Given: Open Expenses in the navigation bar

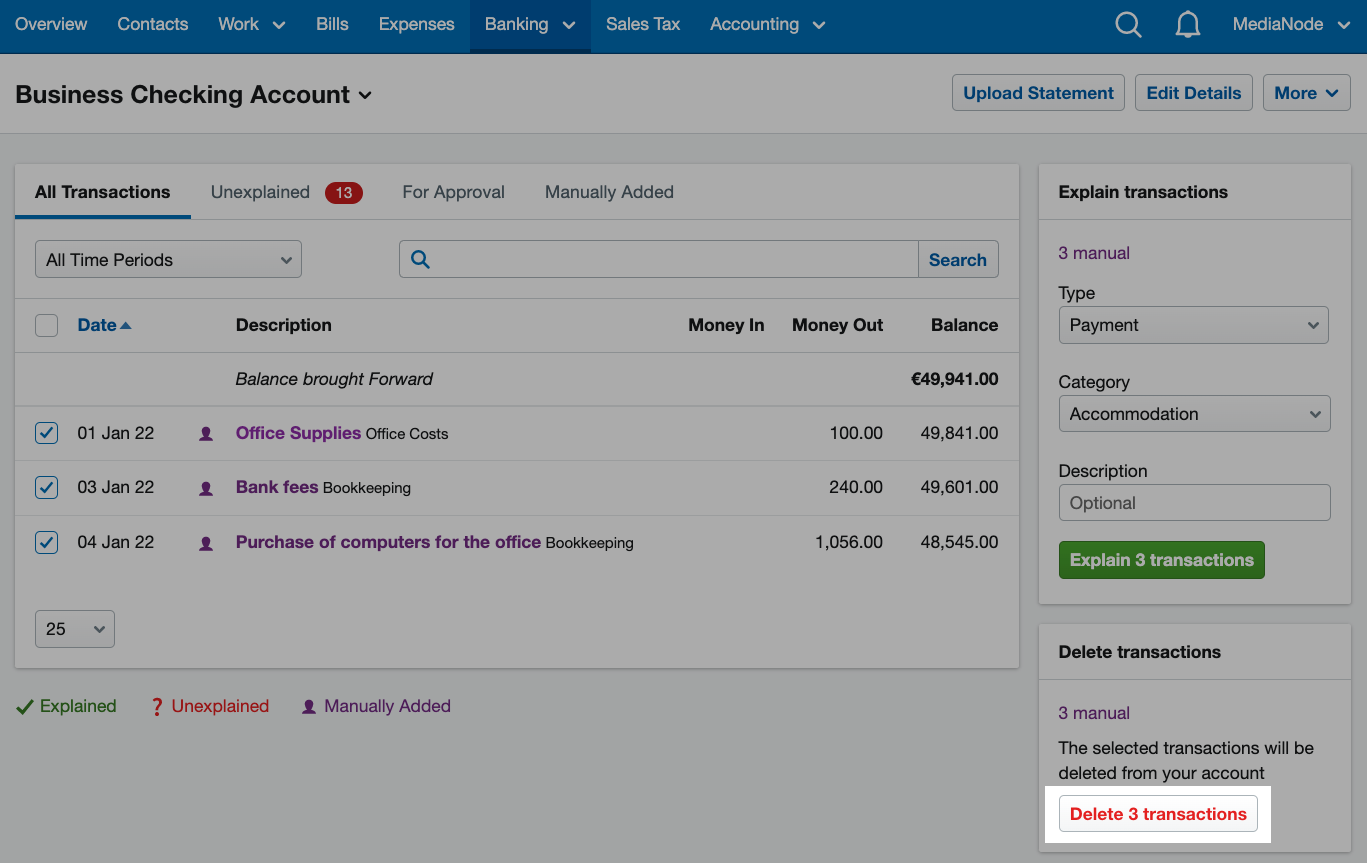Looking at the screenshot, I should click(x=416, y=24).
